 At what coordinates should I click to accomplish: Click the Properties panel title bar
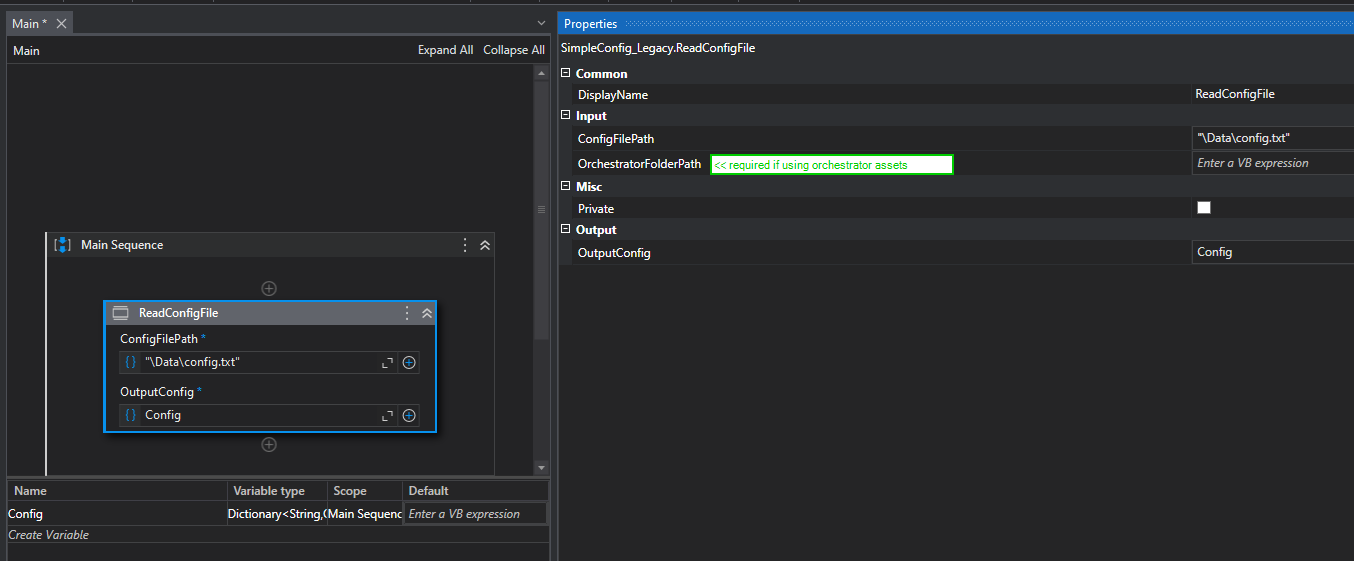point(955,23)
